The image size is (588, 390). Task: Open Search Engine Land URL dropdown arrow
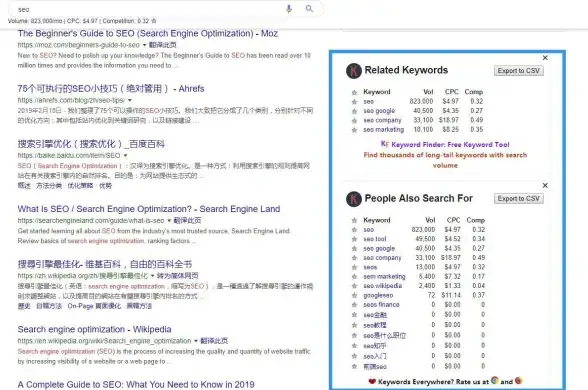pos(169,220)
